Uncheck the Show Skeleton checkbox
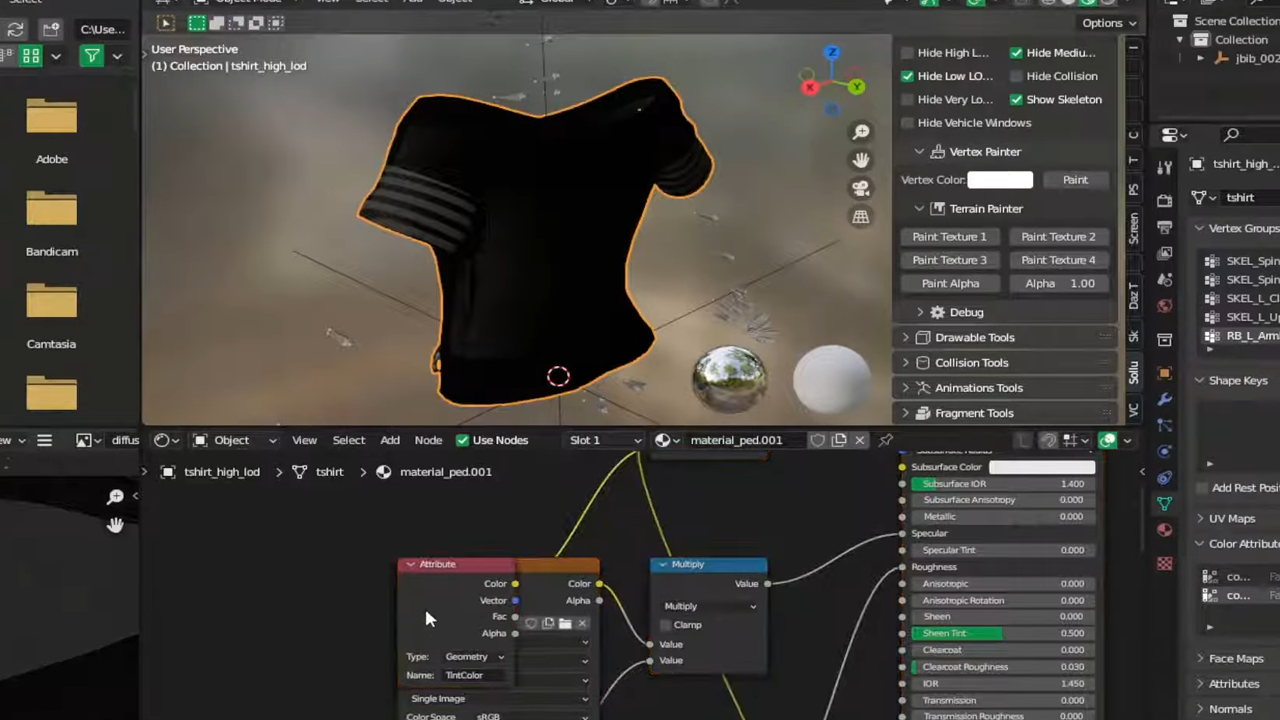Viewport: 1280px width, 720px height. coord(1016,100)
